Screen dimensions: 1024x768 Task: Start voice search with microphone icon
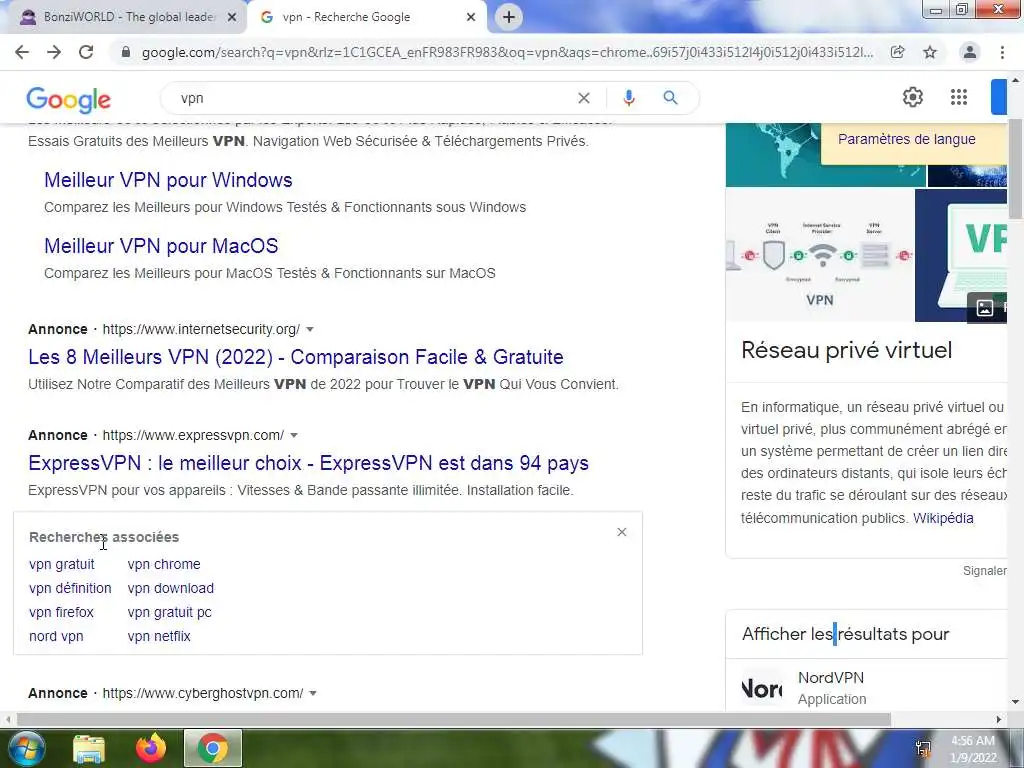coord(628,98)
